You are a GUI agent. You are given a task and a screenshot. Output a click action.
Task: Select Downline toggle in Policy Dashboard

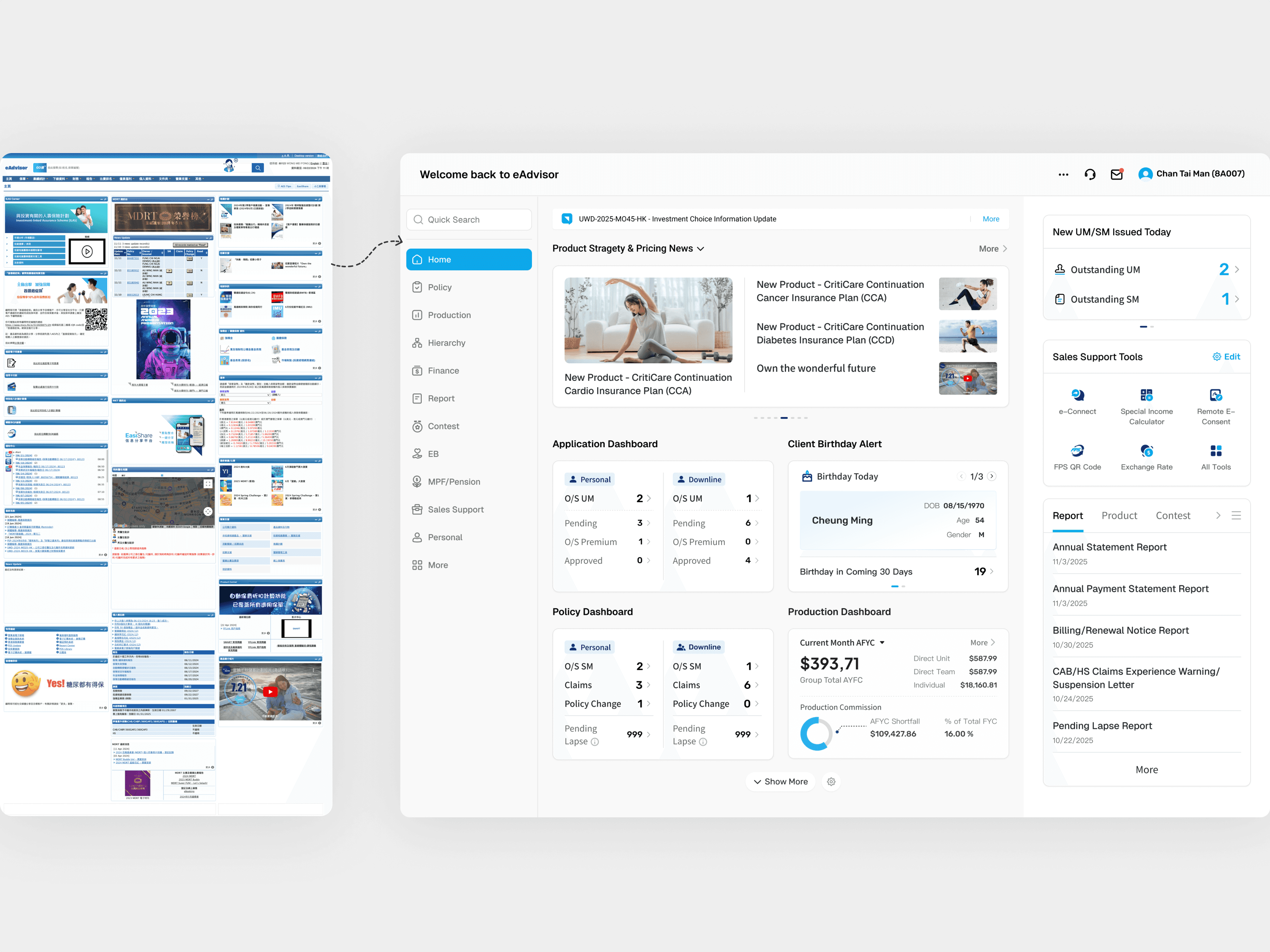point(698,647)
